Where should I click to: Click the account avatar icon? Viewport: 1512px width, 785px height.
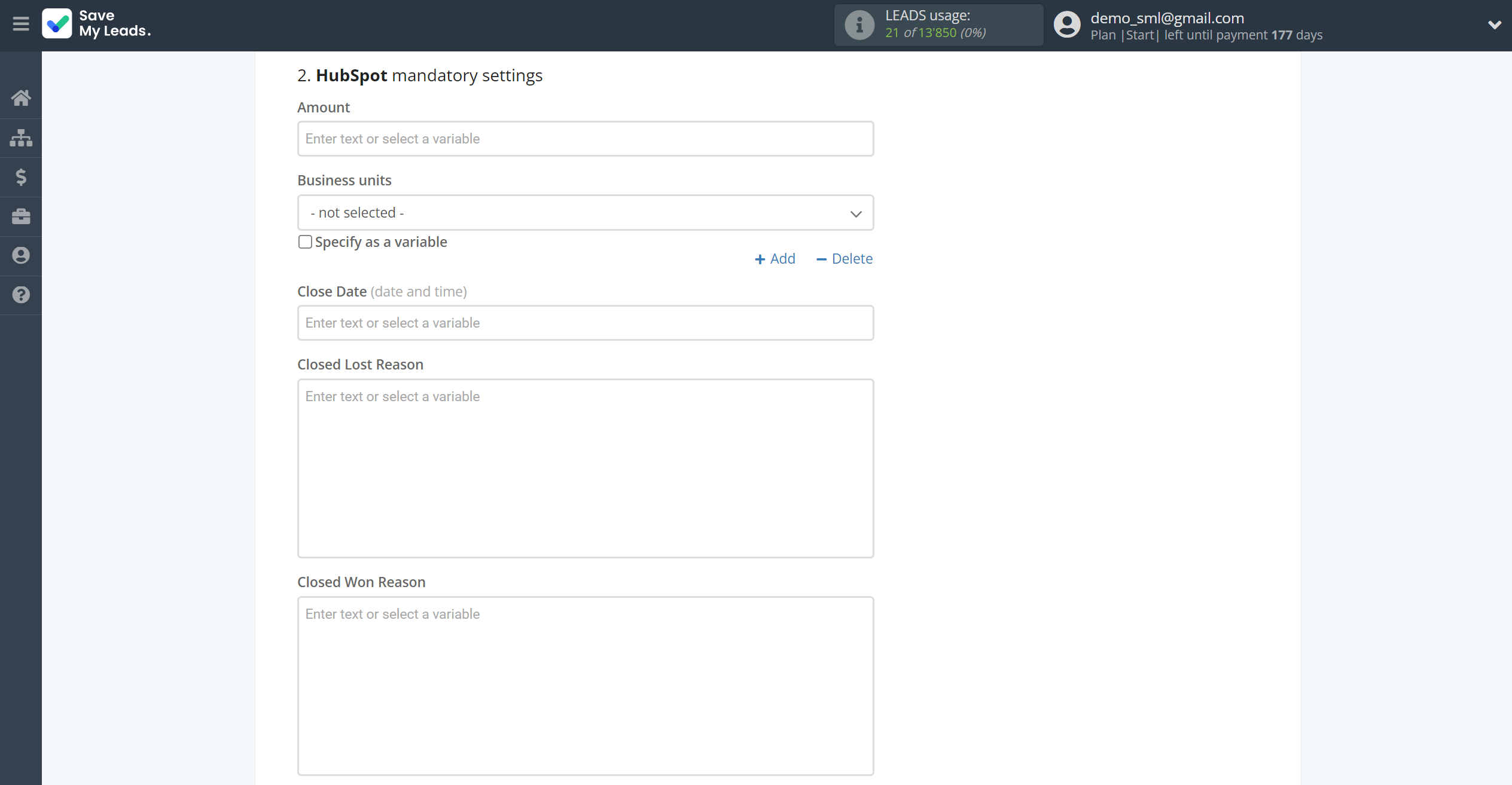point(1067,25)
